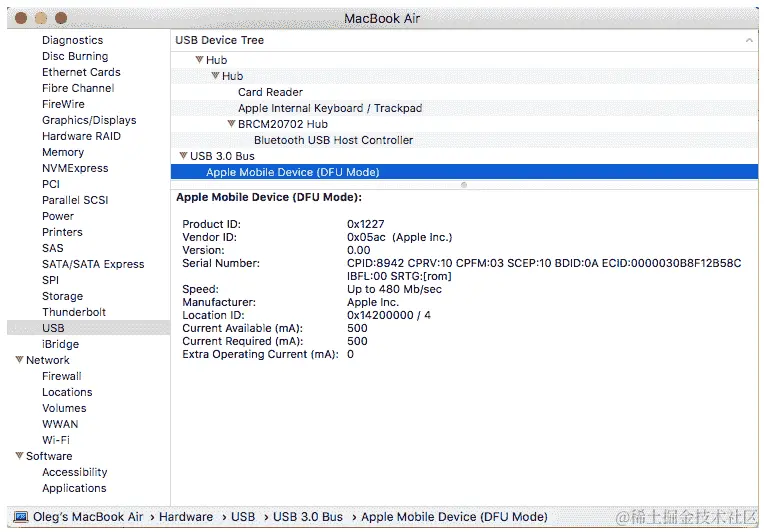Select USB in the sidebar
764x532 pixels.
89,328
